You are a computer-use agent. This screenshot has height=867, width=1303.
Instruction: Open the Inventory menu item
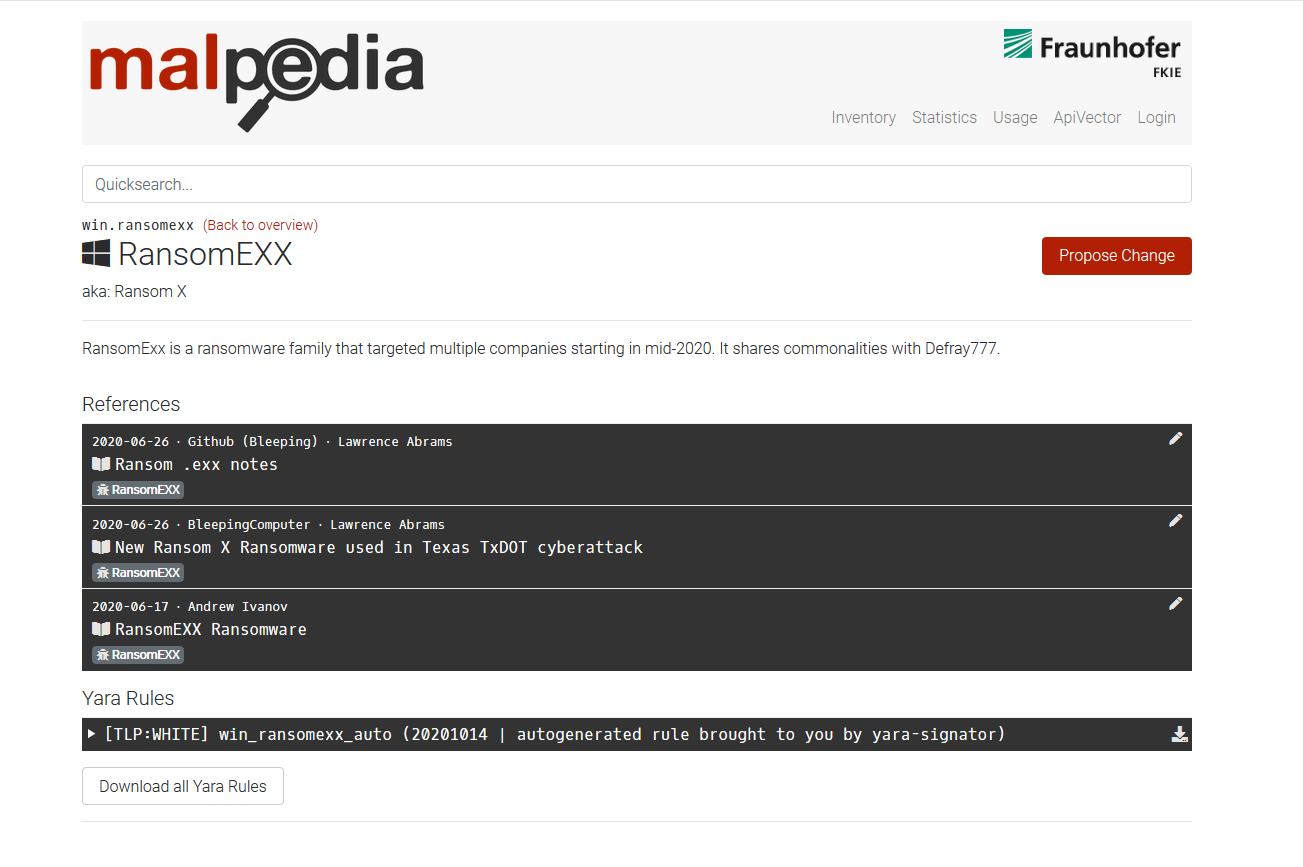(x=863, y=117)
